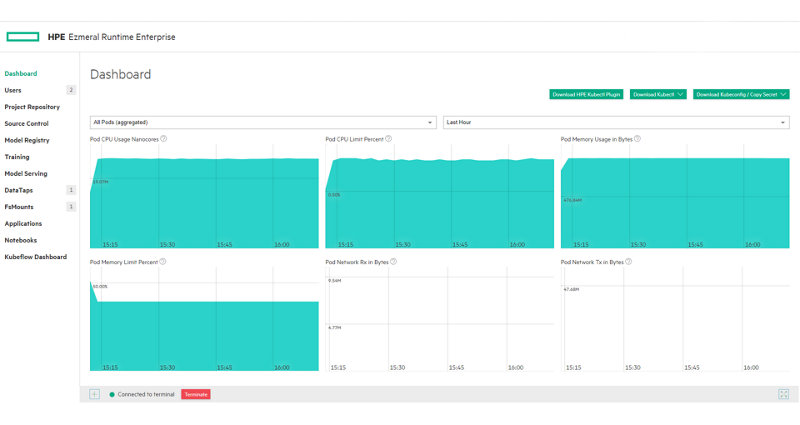
Task: Open the Users sidebar item
Action: [13, 90]
